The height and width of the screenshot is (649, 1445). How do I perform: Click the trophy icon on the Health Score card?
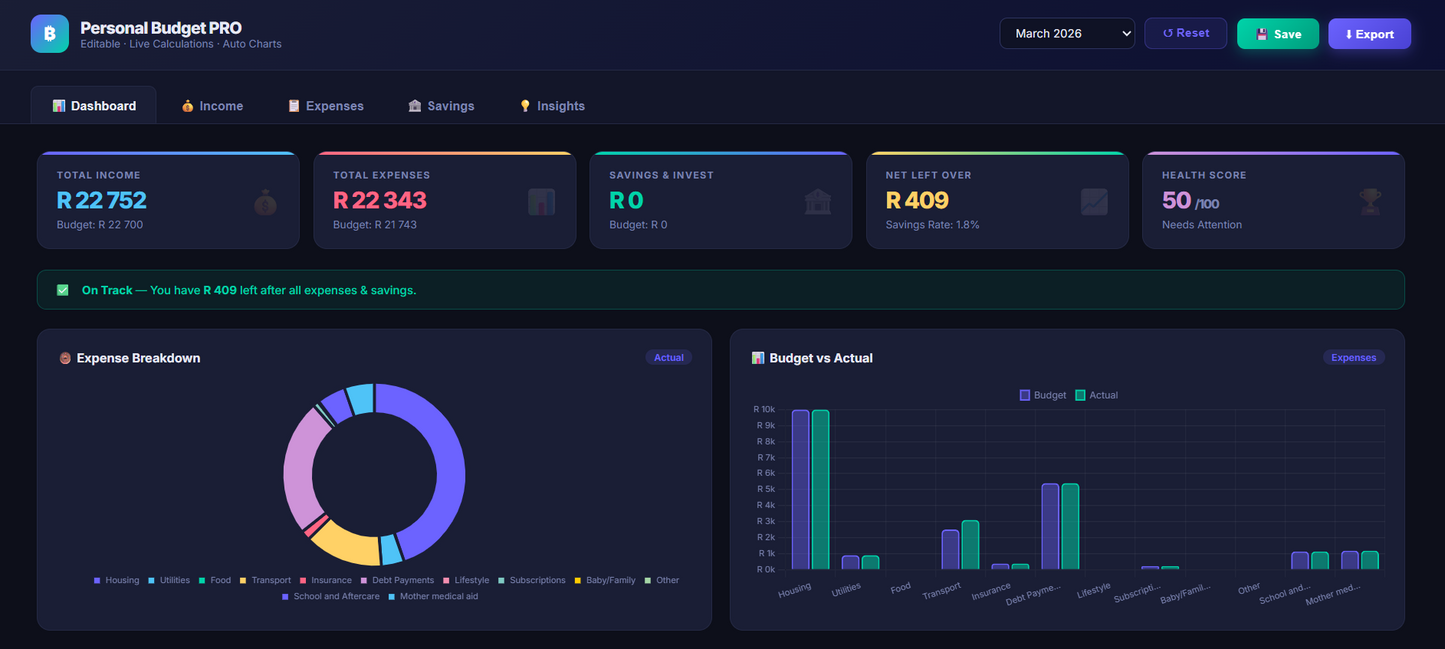(1370, 200)
